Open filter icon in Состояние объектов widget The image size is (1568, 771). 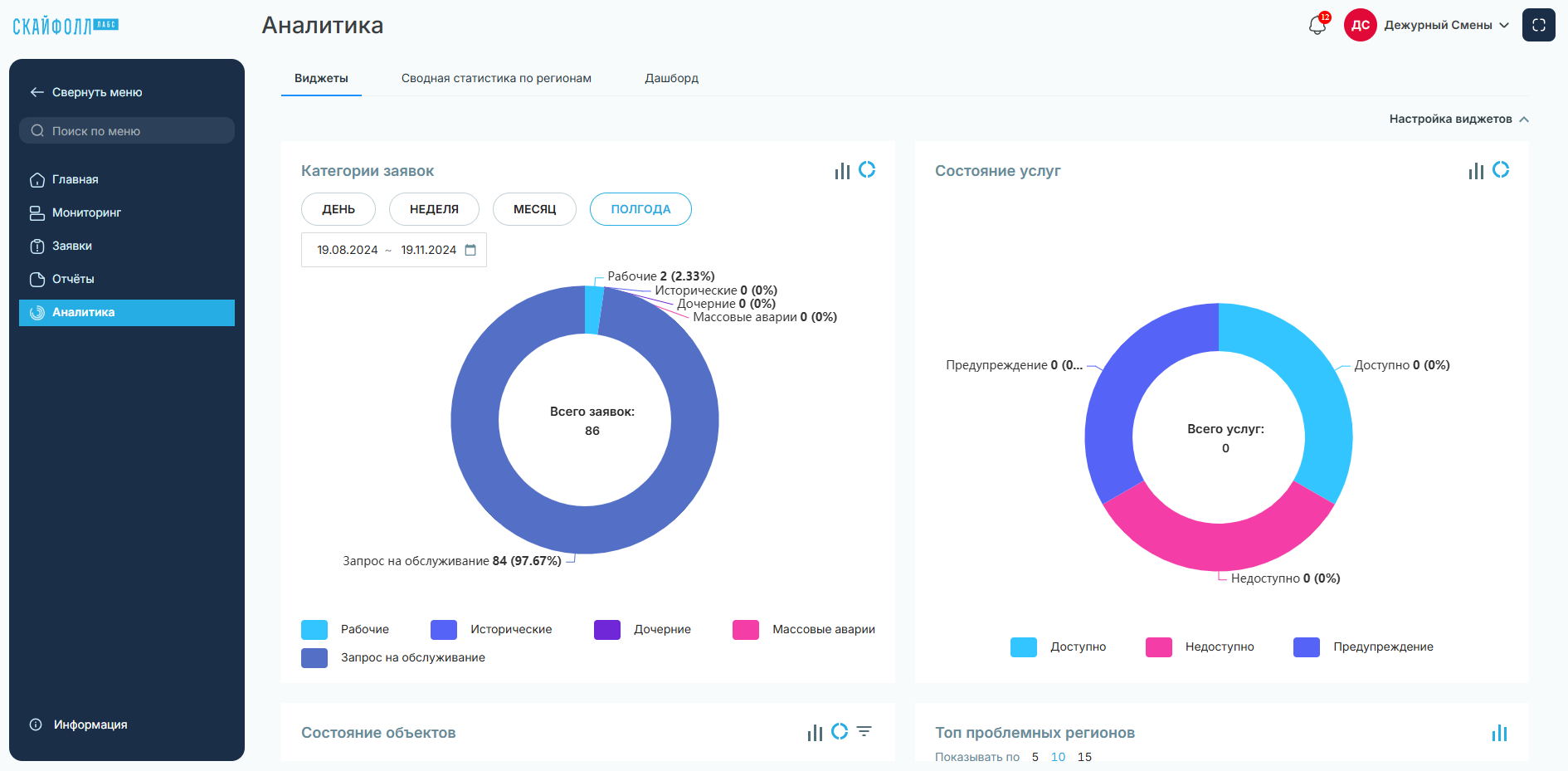tap(864, 732)
